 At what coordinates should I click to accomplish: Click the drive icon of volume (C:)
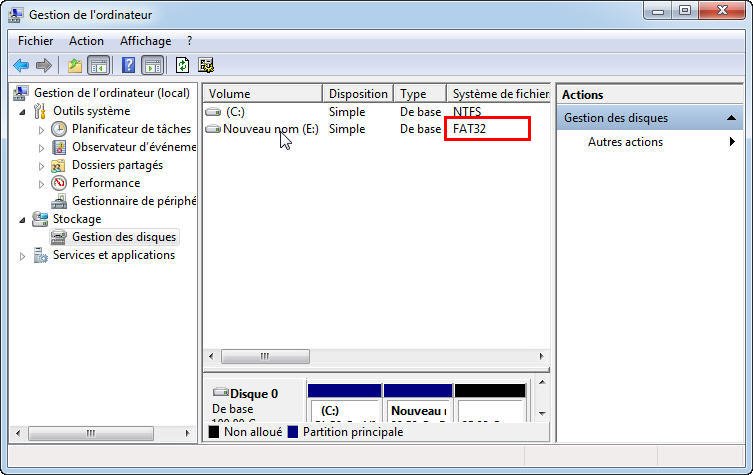click(213, 112)
